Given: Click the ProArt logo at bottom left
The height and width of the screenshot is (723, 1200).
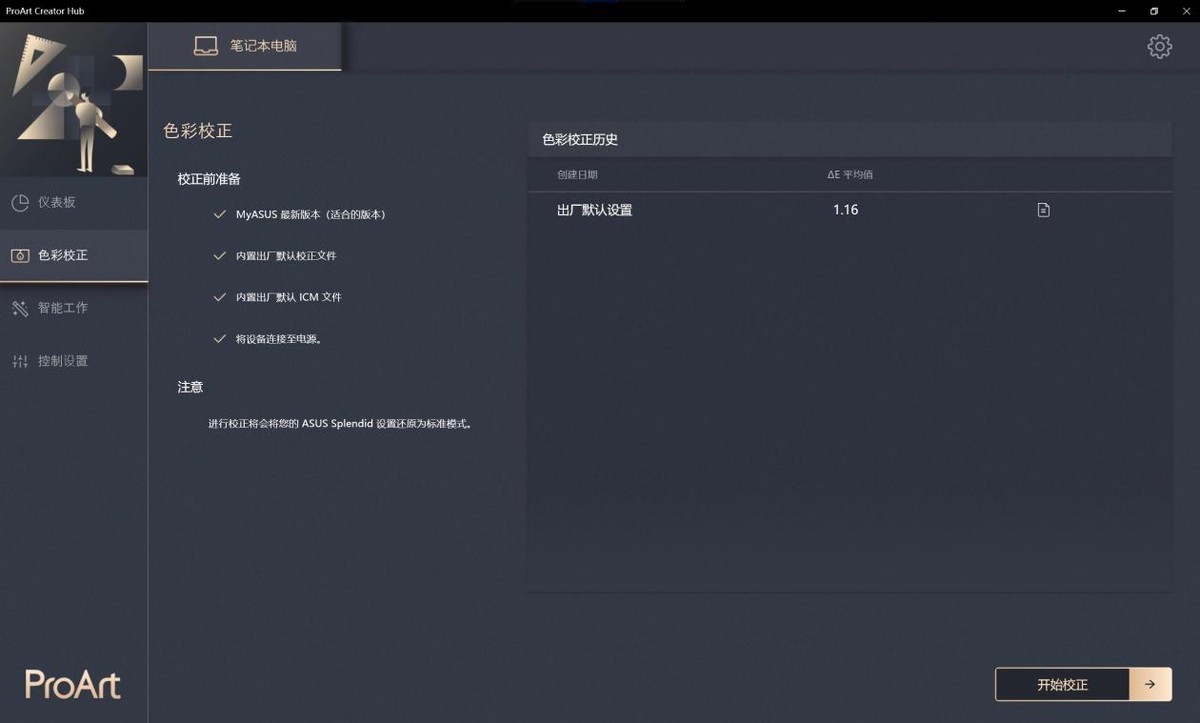Looking at the screenshot, I should click(73, 685).
